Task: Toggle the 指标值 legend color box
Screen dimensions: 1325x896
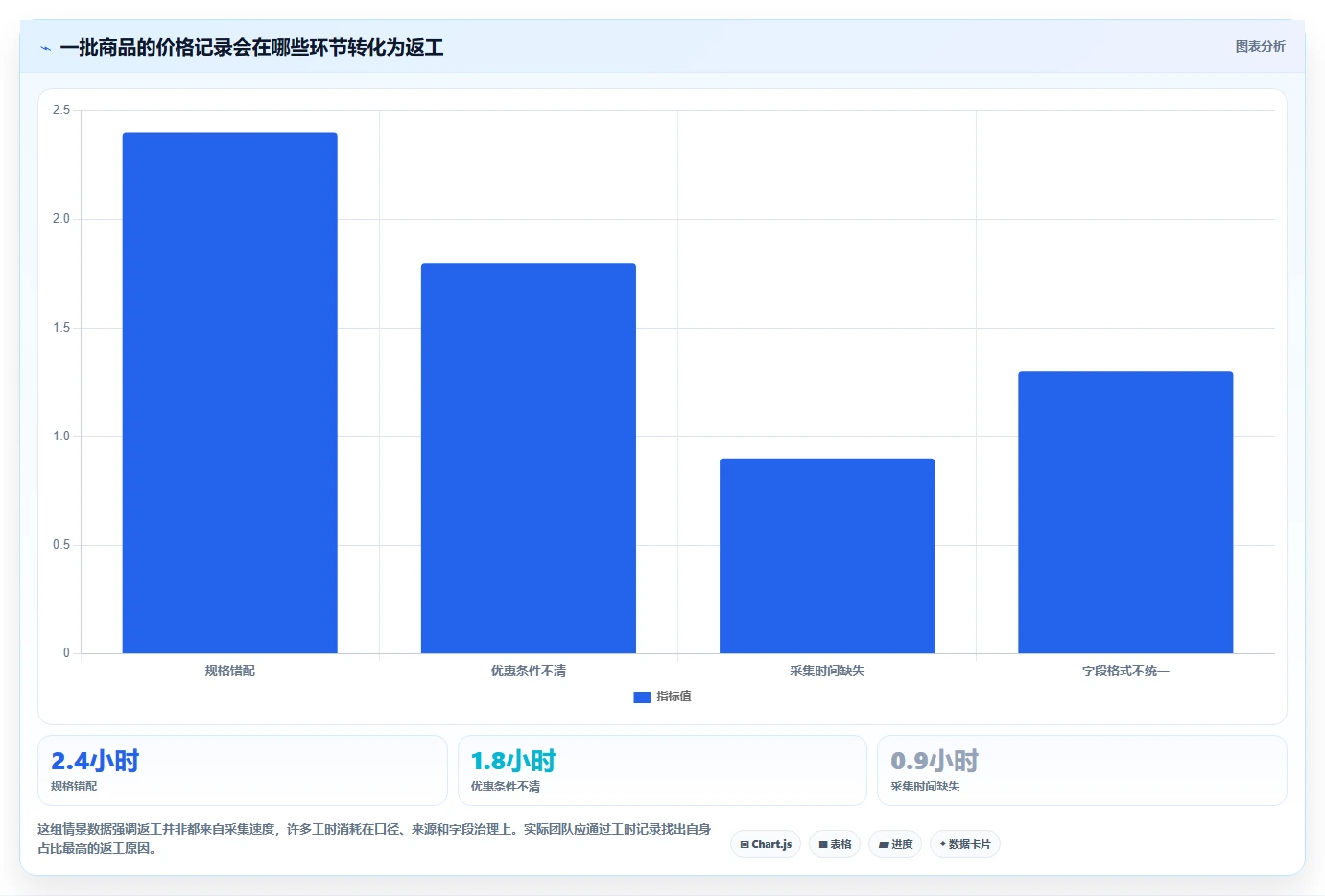Action: click(642, 697)
